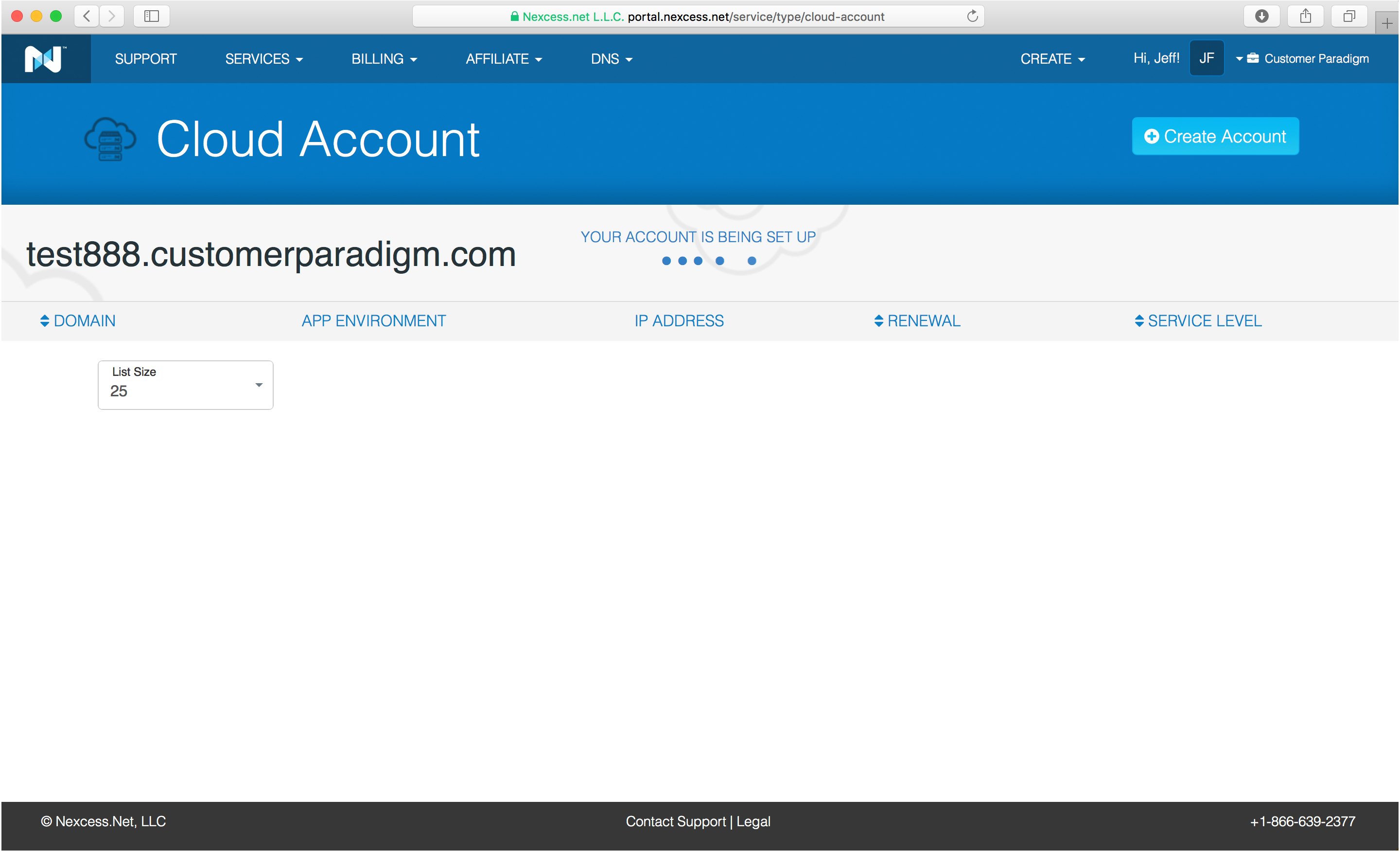Toggle the Safari sidebar button

pyautogui.click(x=151, y=16)
